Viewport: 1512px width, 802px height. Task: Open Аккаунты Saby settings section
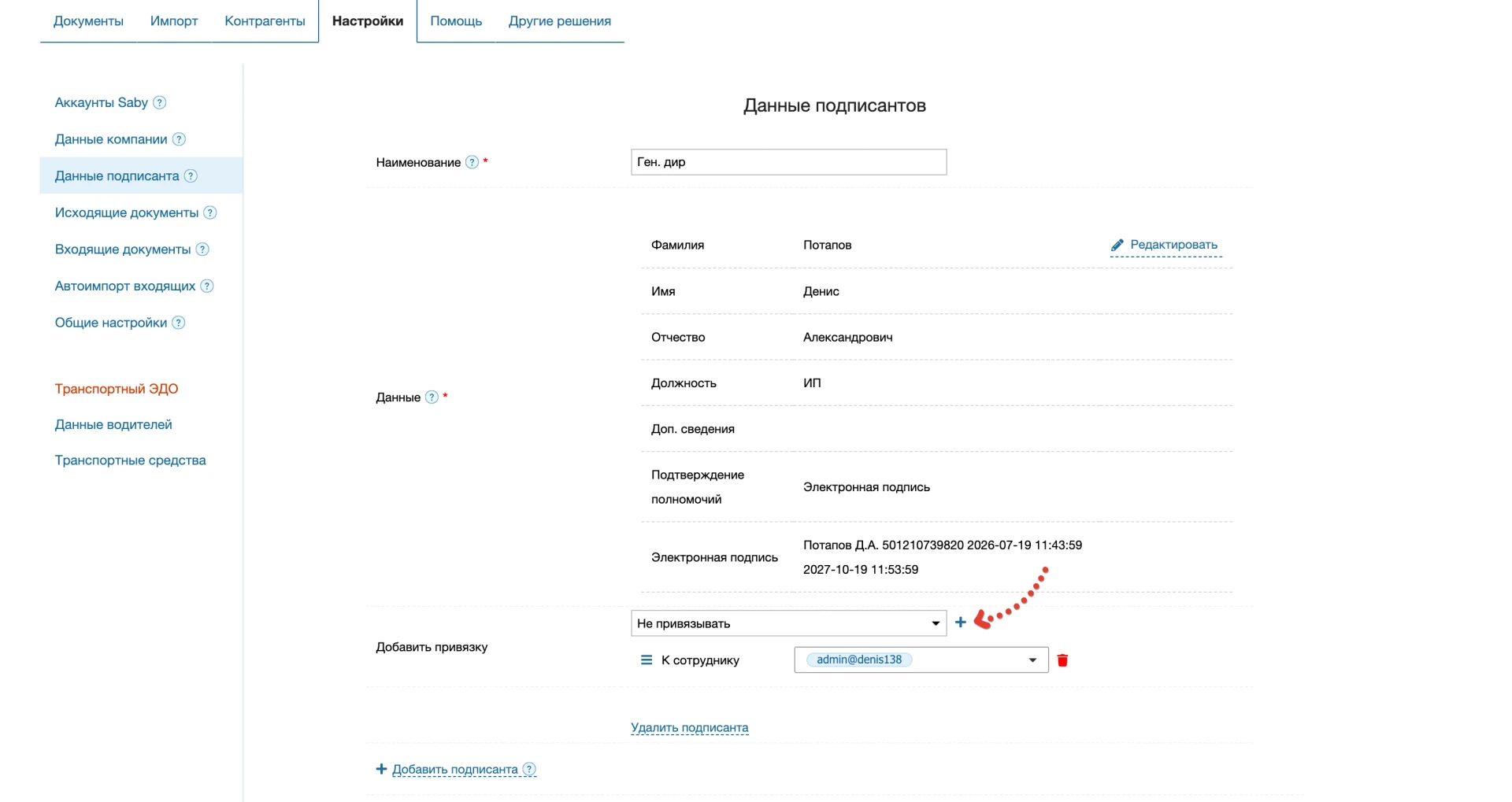point(102,102)
